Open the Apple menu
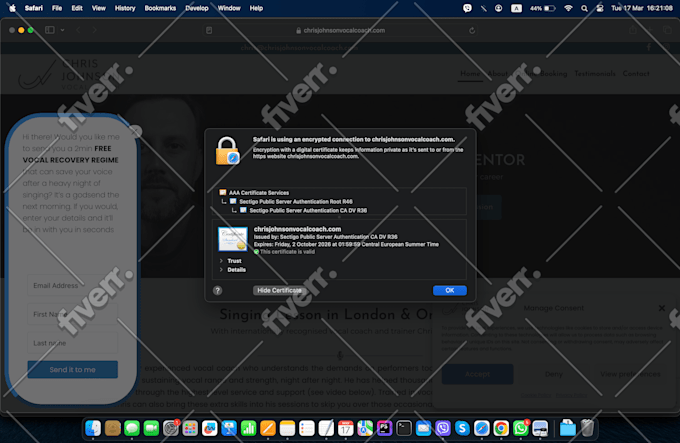680x443 pixels. click(x=12, y=8)
